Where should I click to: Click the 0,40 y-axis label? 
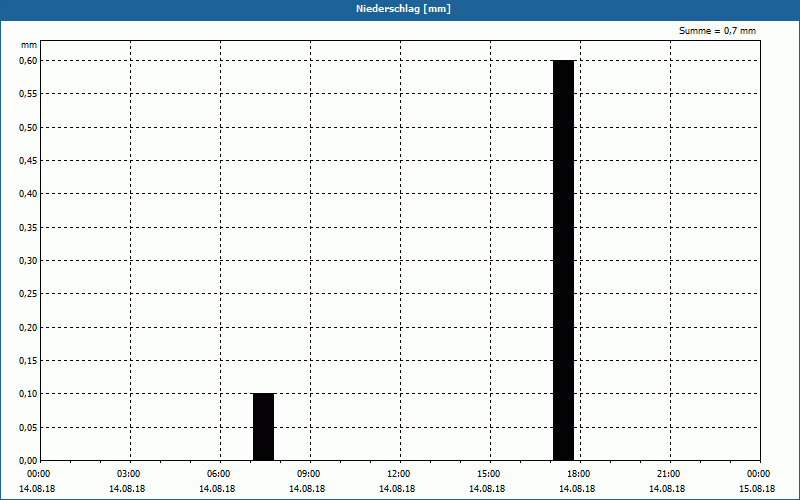pos(28,194)
